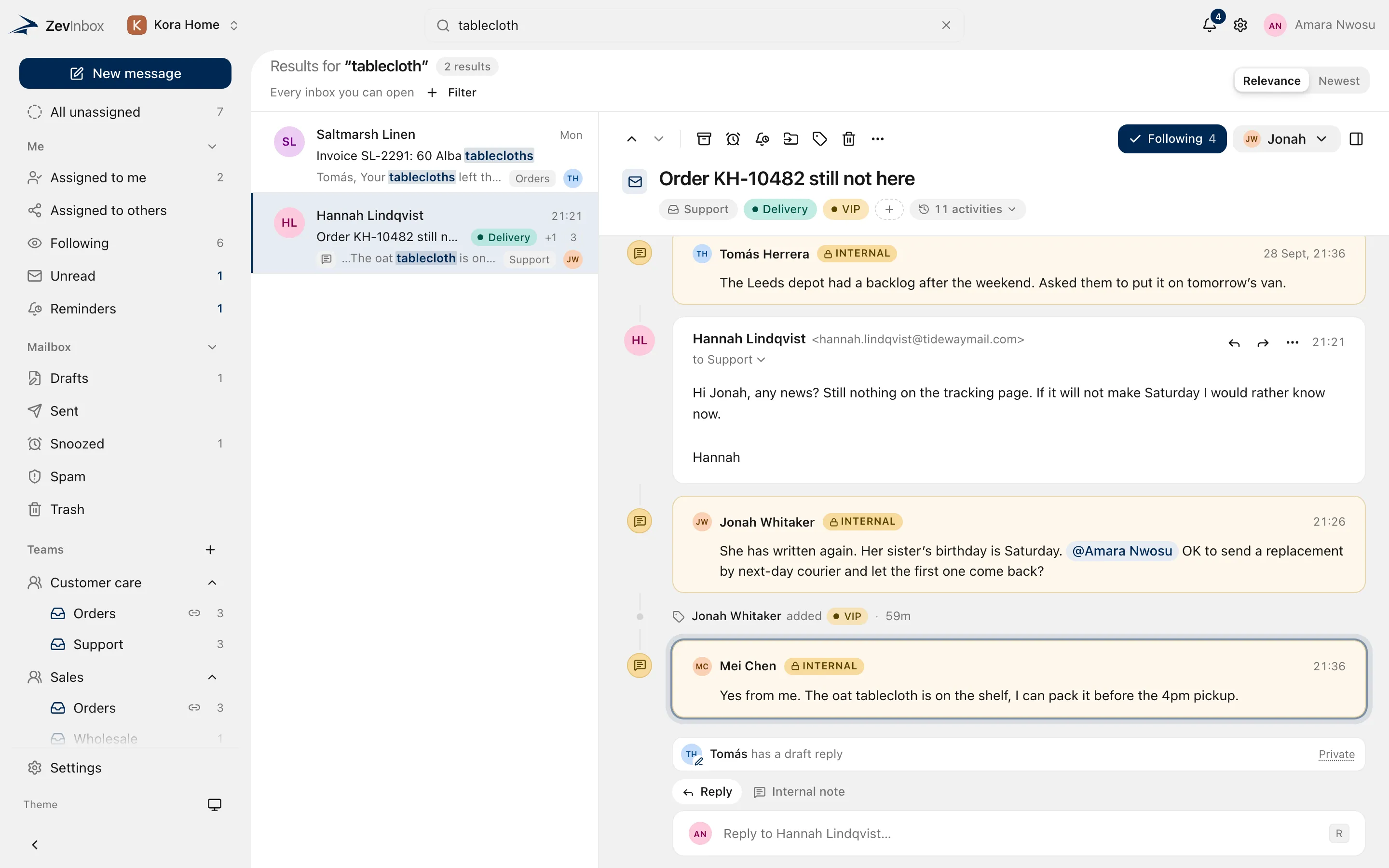Sort results by Relevance
1389x868 pixels.
click(x=1271, y=81)
